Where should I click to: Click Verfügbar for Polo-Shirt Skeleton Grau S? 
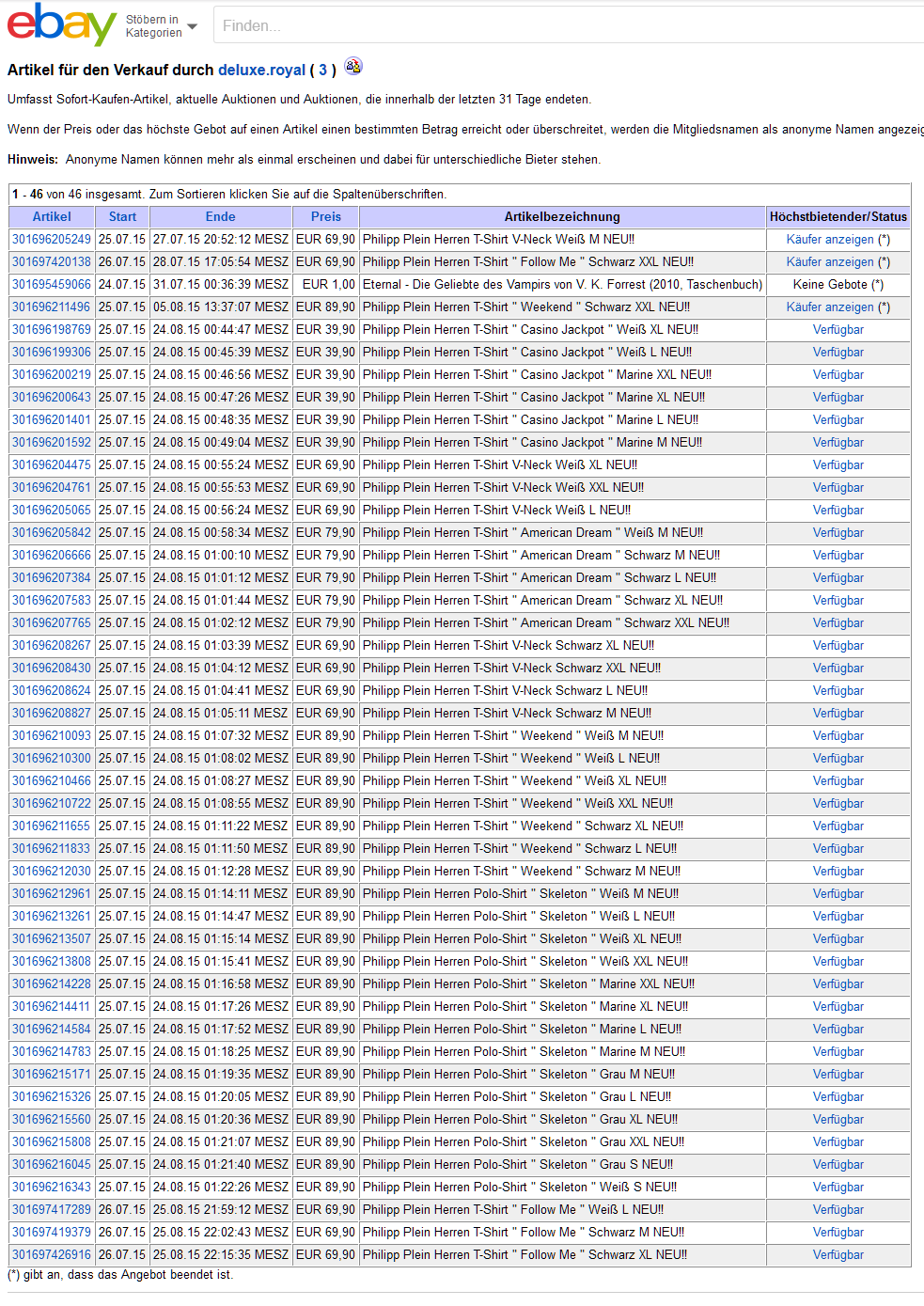(838, 1165)
